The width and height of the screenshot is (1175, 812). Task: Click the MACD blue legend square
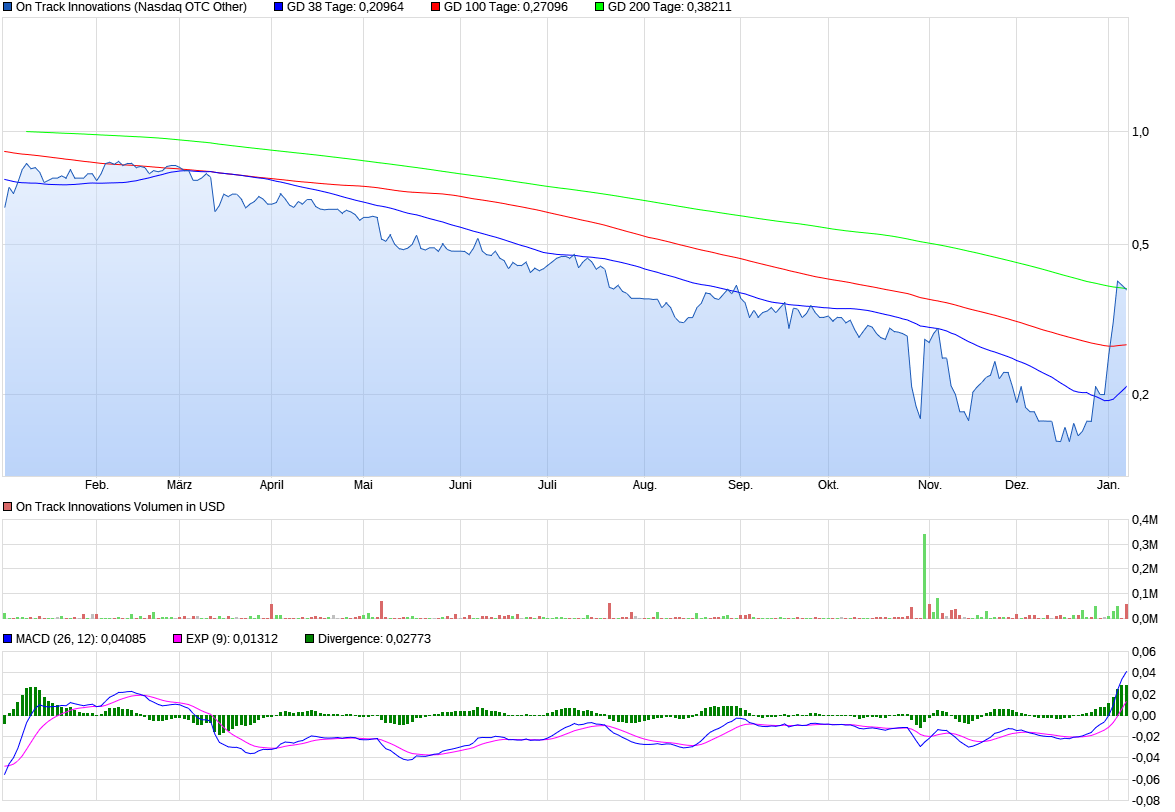7,639
